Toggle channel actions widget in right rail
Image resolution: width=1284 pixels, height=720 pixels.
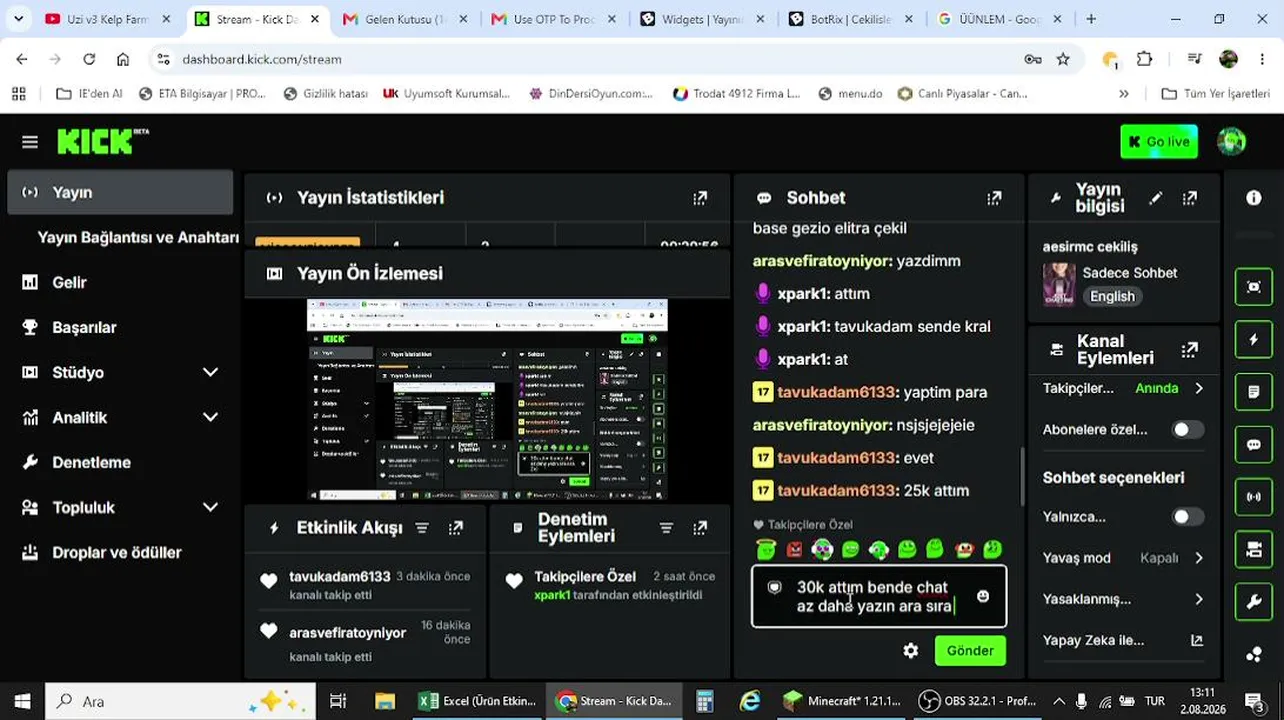[x=1254, y=549]
